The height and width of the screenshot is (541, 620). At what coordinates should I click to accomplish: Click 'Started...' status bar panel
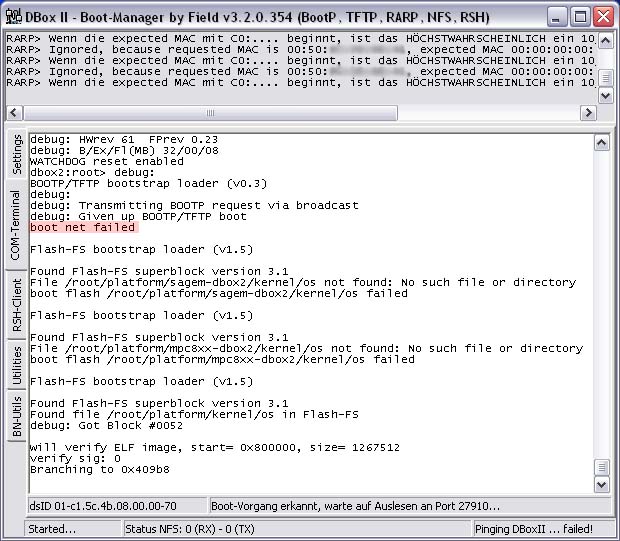[72, 529]
